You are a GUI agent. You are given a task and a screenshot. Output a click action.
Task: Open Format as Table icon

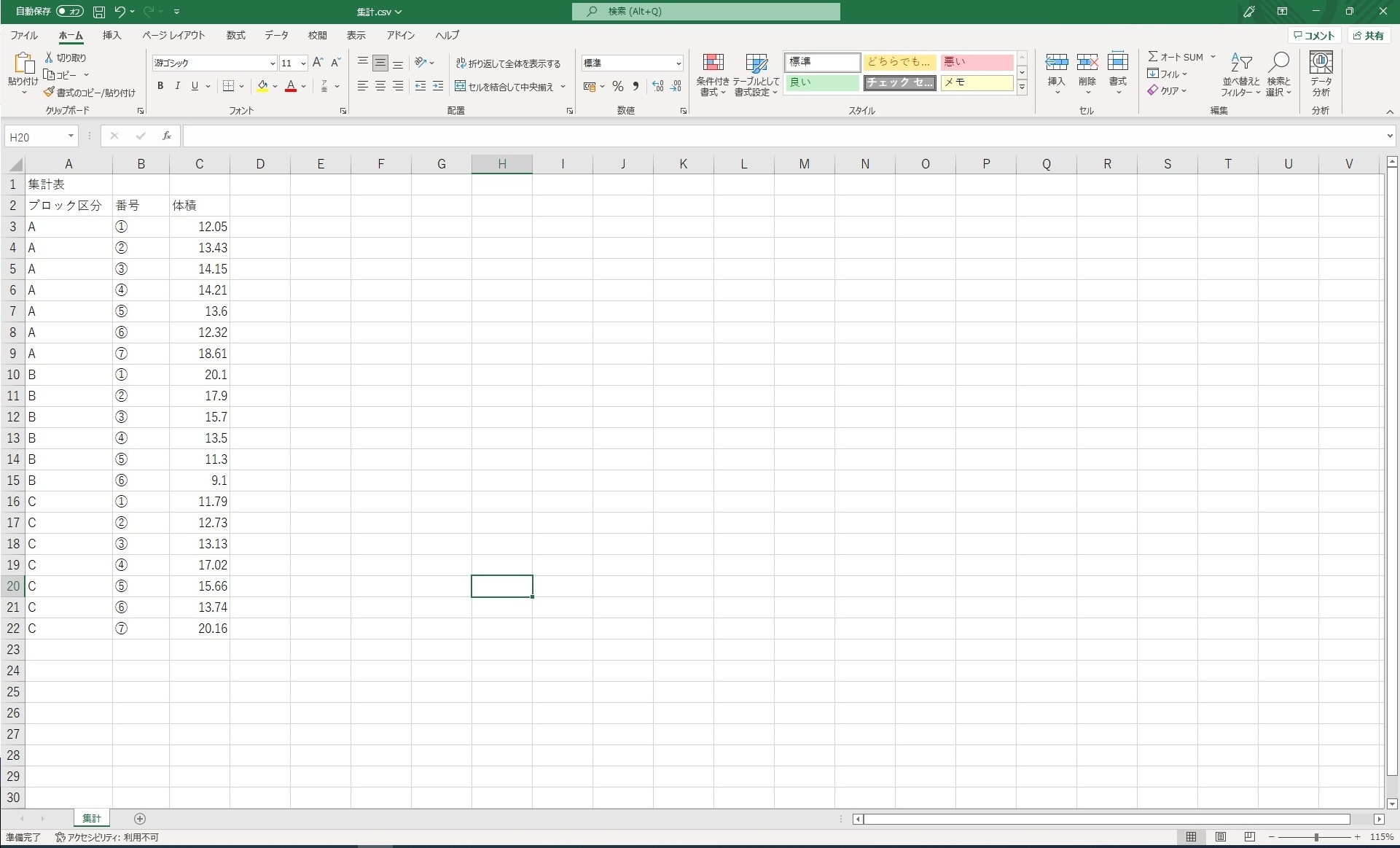coord(756,63)
